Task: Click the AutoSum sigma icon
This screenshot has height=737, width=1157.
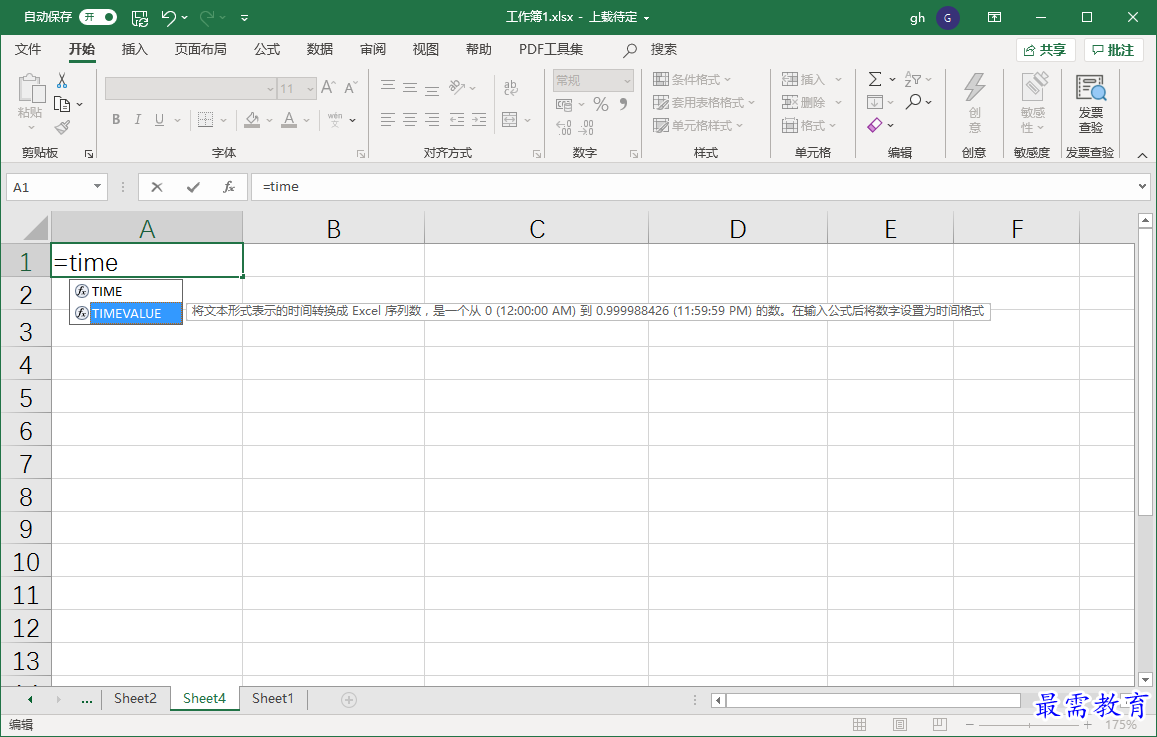Action: (875, 79)
